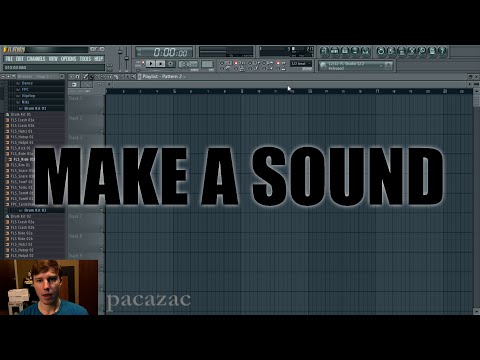
Task: Click the playlist vertical scrollbar up arrow
Action: 476,91
